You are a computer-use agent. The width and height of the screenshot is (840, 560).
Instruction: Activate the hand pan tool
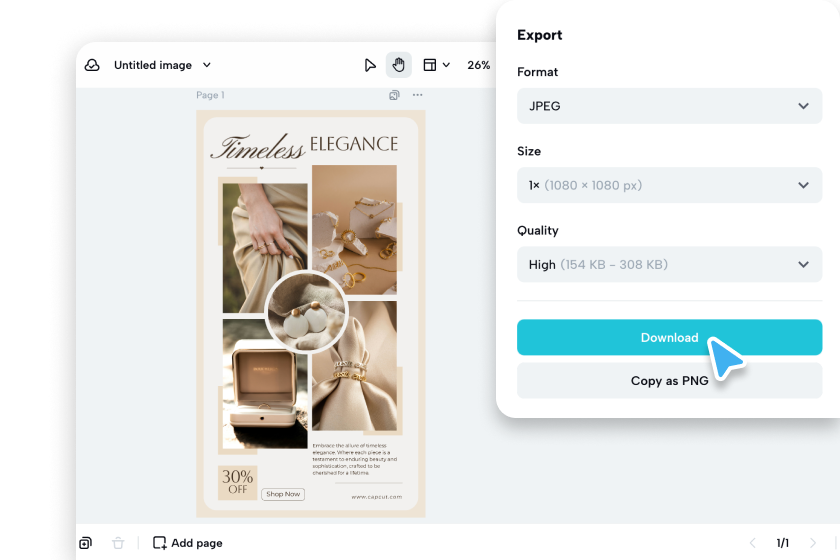[399, 65]
